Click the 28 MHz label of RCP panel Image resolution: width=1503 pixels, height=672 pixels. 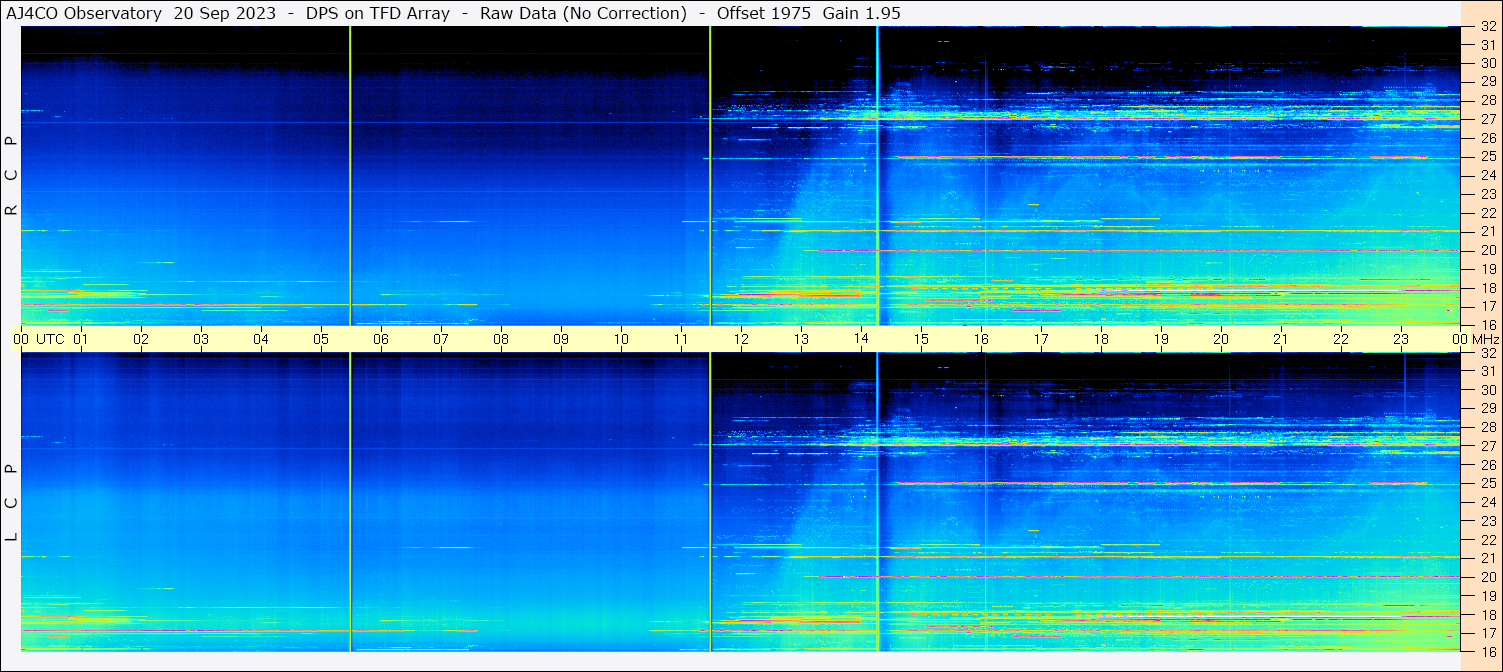(1487, 101)
